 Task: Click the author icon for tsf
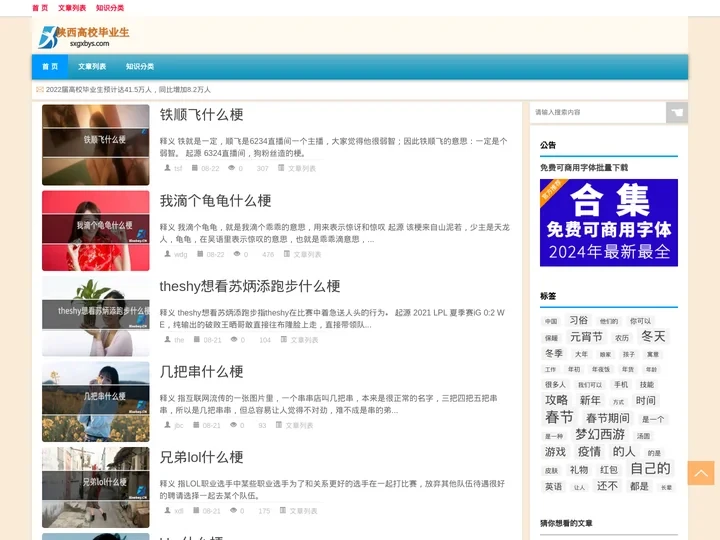(168, 168)
